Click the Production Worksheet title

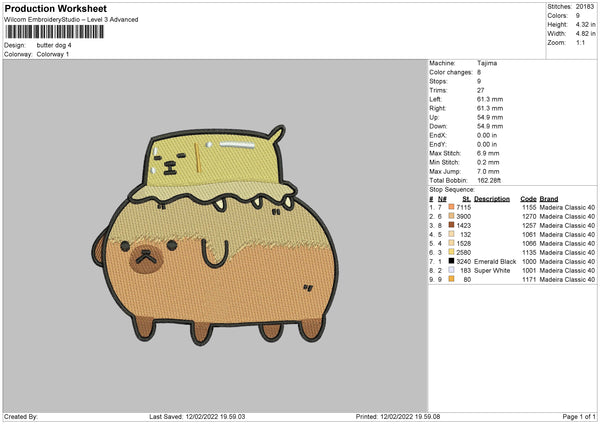[x=55, y=8]
